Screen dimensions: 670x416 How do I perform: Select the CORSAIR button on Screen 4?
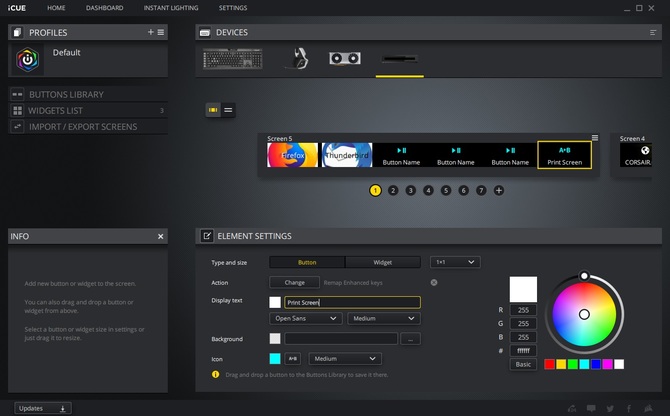pyautogui.click(x=636, y=155)
